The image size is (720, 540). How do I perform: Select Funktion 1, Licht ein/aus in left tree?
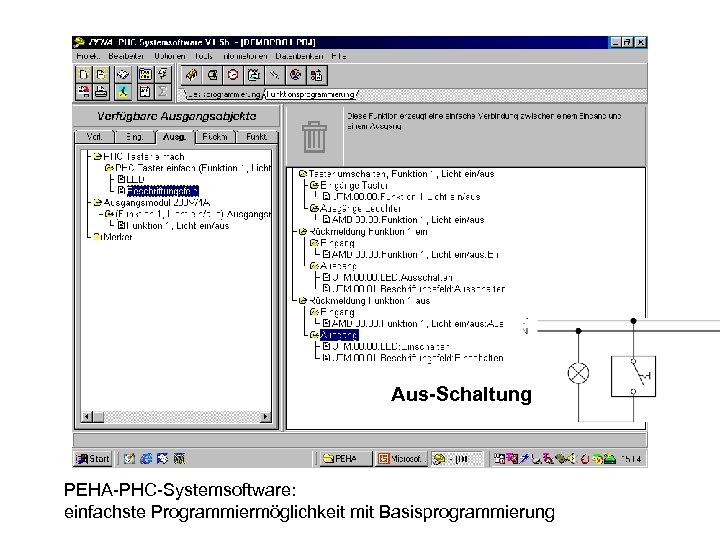click(x=178, y=225)
